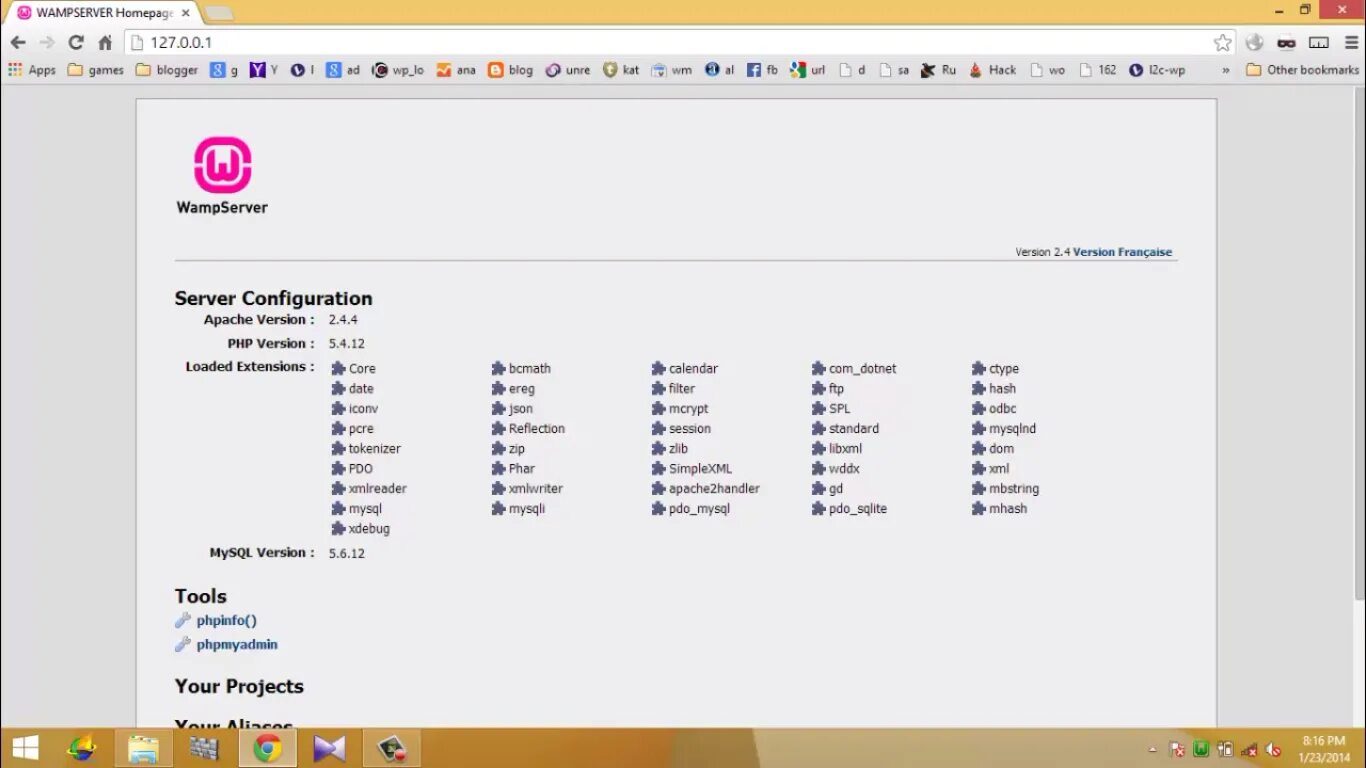This screenshot has width=1366, height=768.
Task: Click the browser forward arrow
Action: pyautogui.click(x=47, y=42)
